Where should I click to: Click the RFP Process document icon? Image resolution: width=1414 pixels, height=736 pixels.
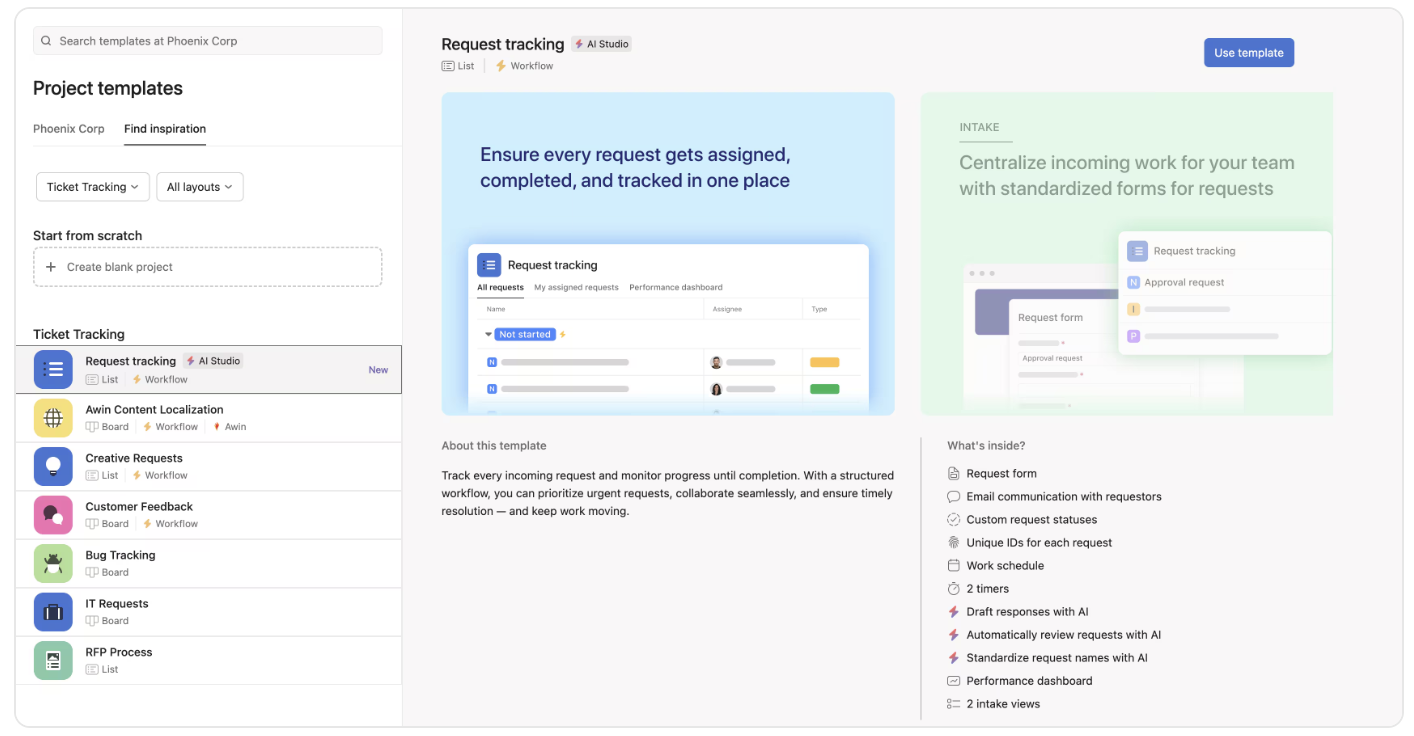pos(53,660)
